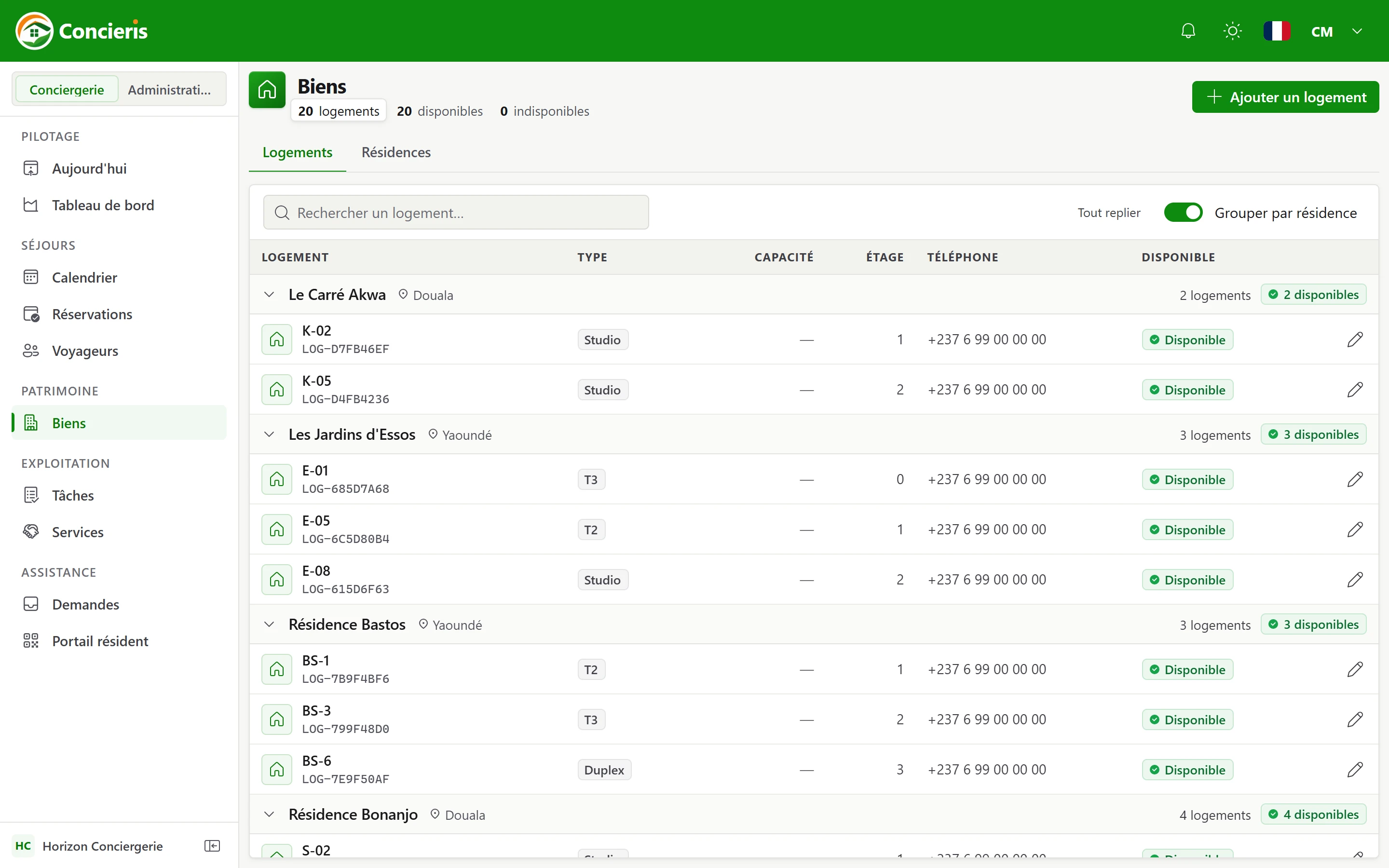This screenshot has height=868, width=1389.
Task: Switch to the Résidences tab
Action: pos(396,152)
